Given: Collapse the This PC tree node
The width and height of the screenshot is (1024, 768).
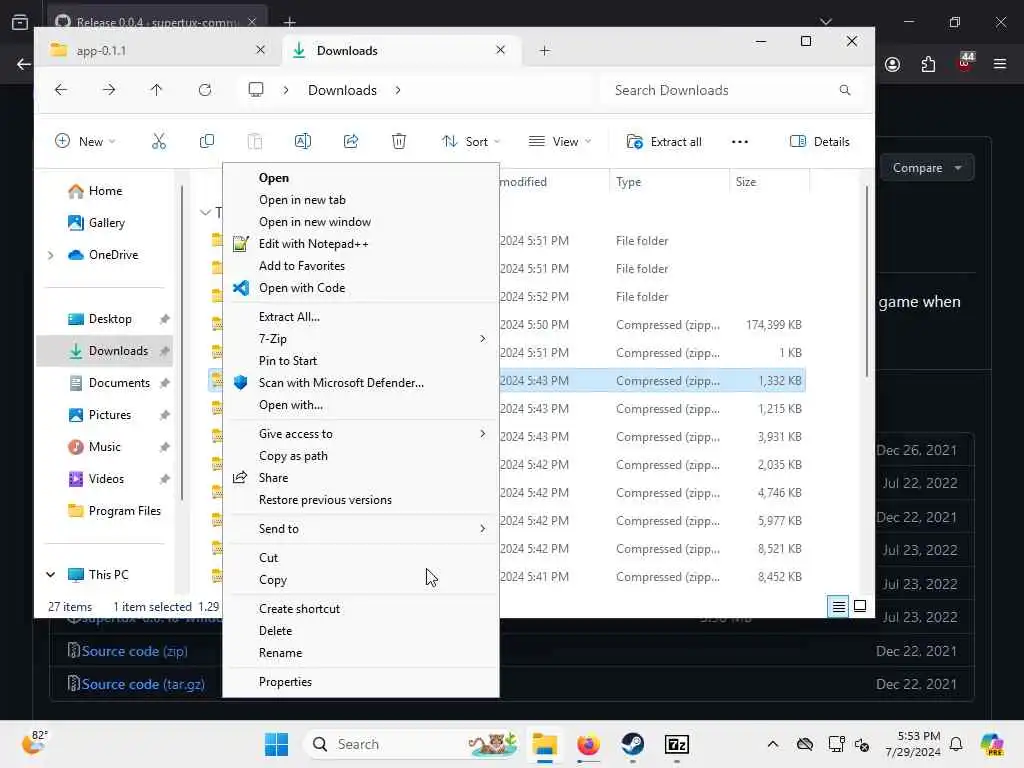Looking at the screenshot, I should [x=51, y=575].
